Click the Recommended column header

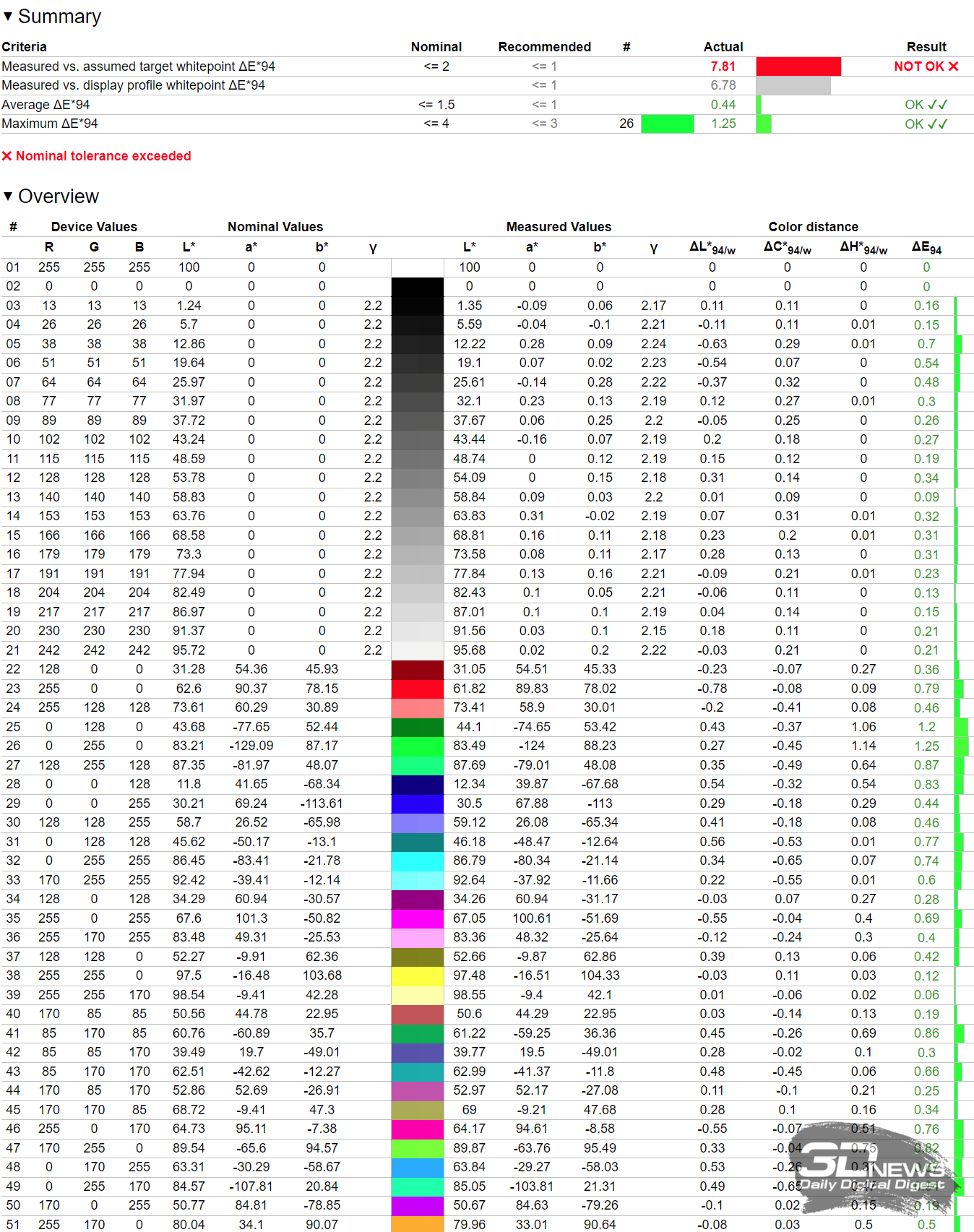(544, 47)
